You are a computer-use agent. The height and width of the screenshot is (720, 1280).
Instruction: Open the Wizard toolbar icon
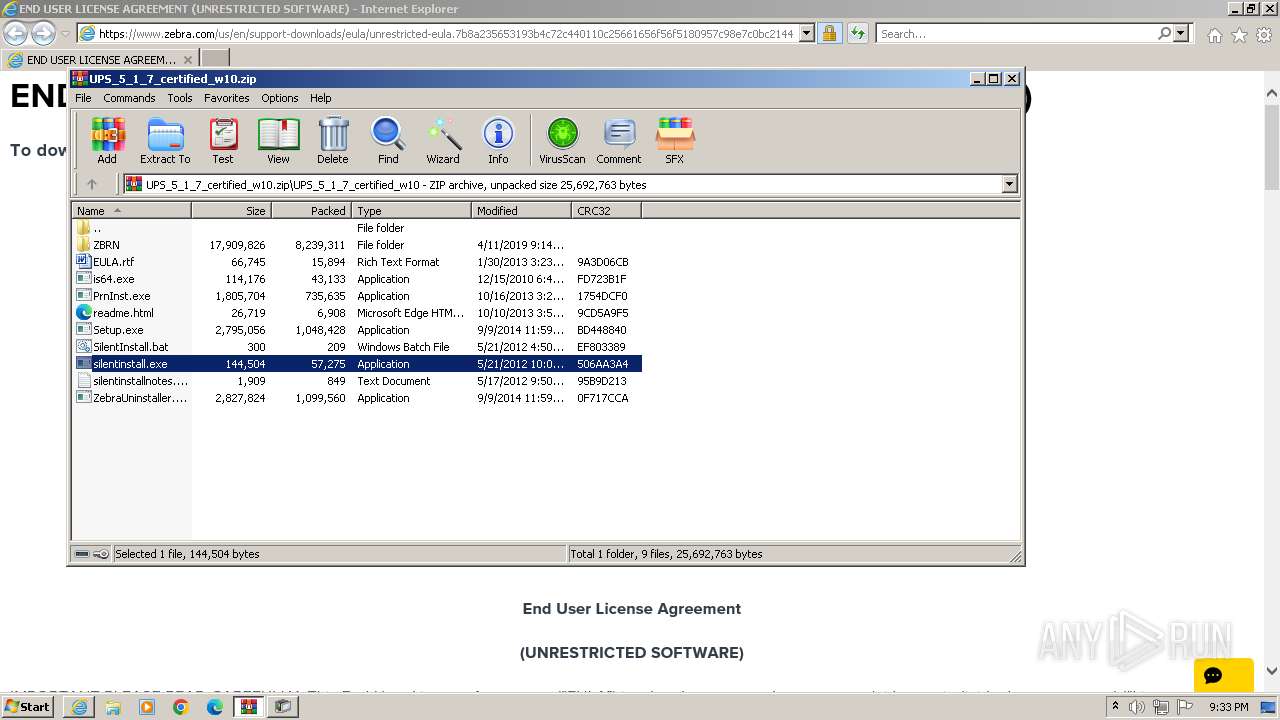[443, 140]
